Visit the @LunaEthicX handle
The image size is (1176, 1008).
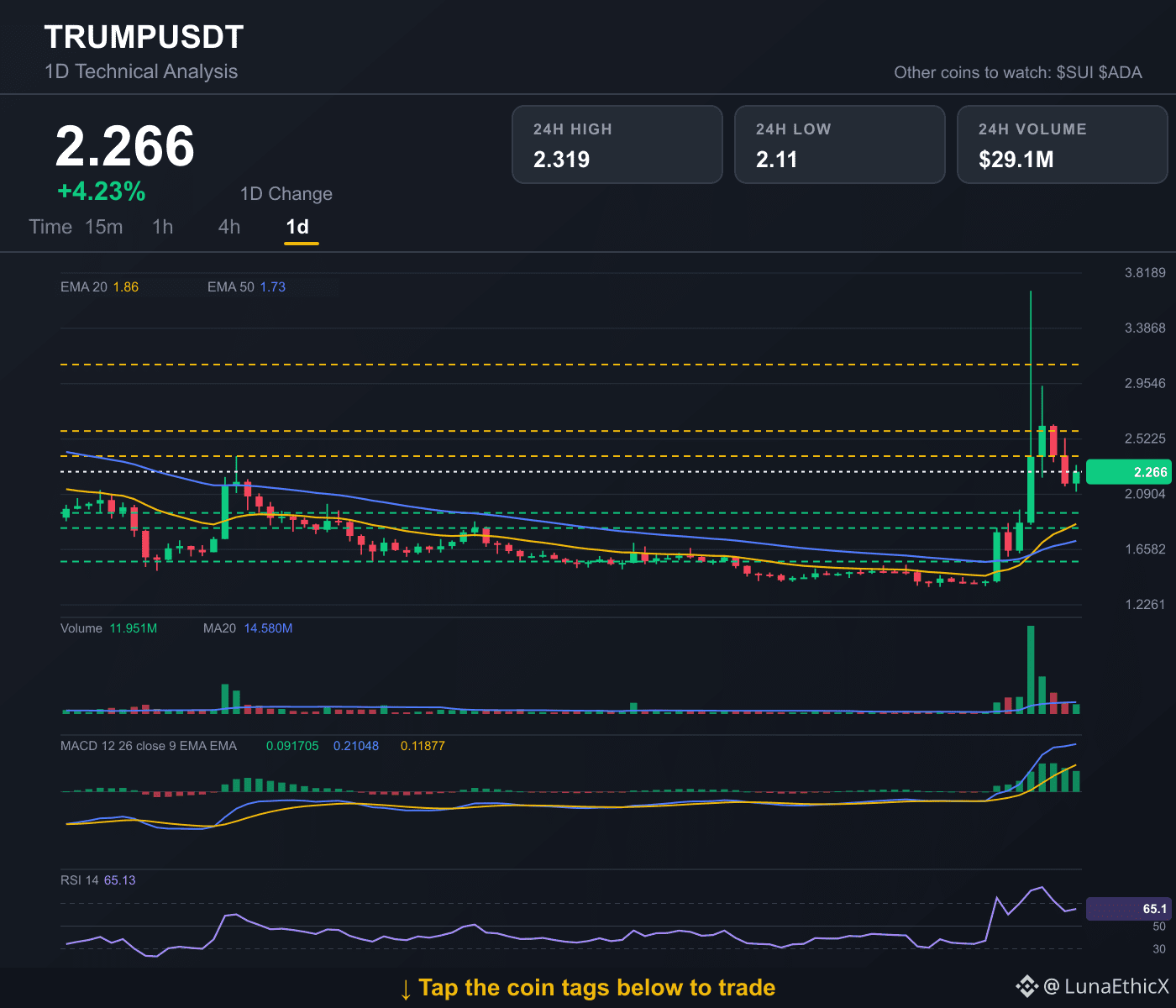(1105, 986)
